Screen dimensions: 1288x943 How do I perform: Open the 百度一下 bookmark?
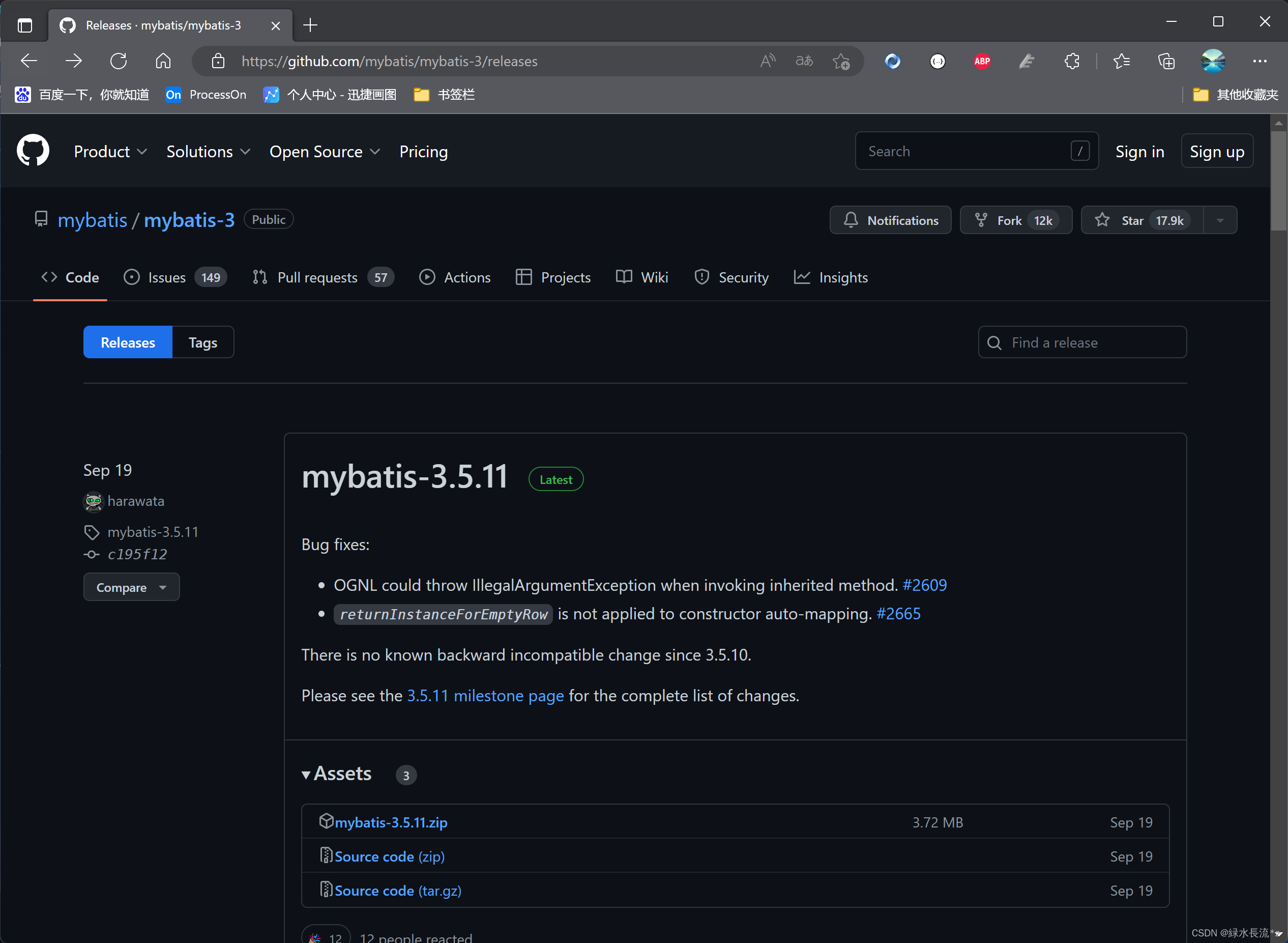[82, 95]
